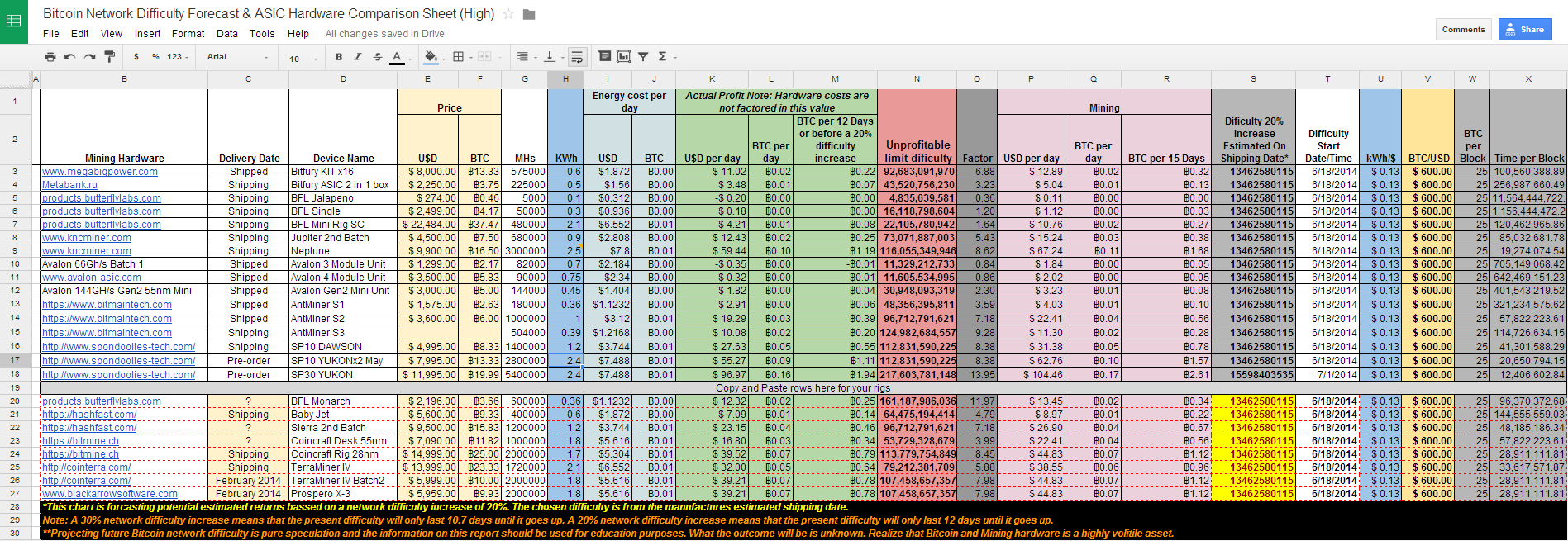Open cointerra link in TerraMiner IV Batch2 row
The image size is (1568, 541).
tap(87, 481)
